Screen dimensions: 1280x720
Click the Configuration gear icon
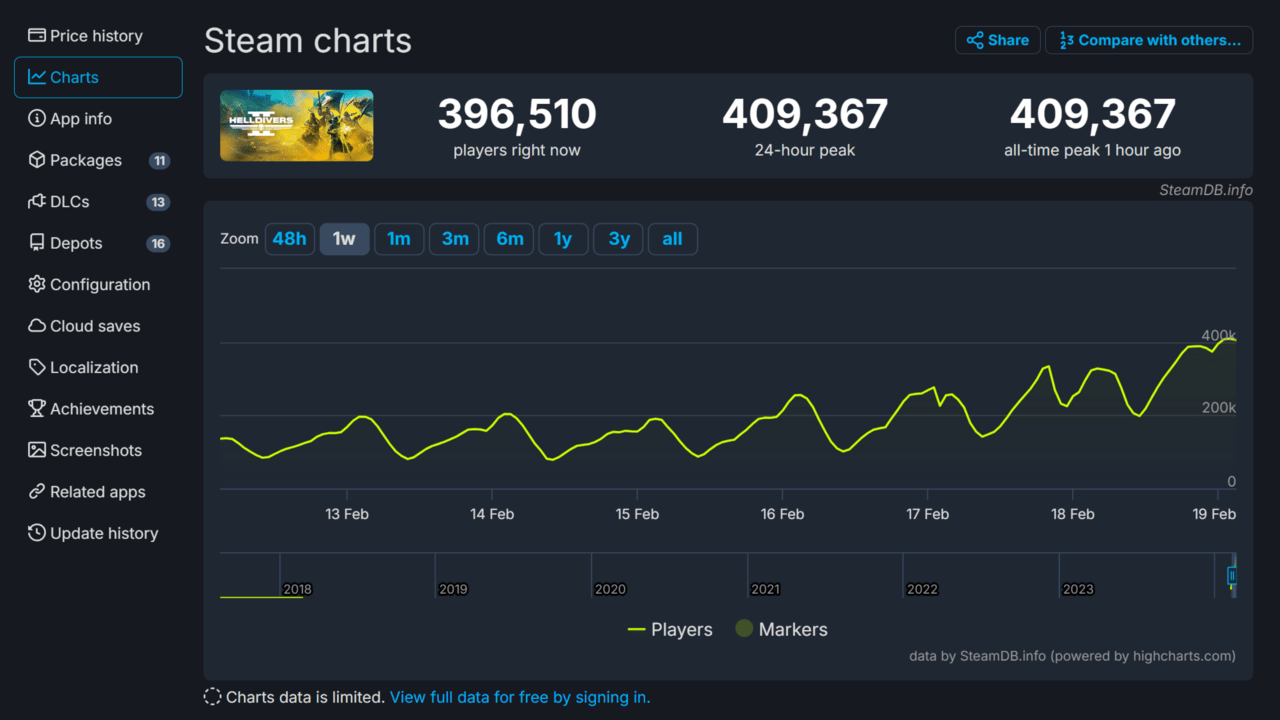tap(37, 285)
